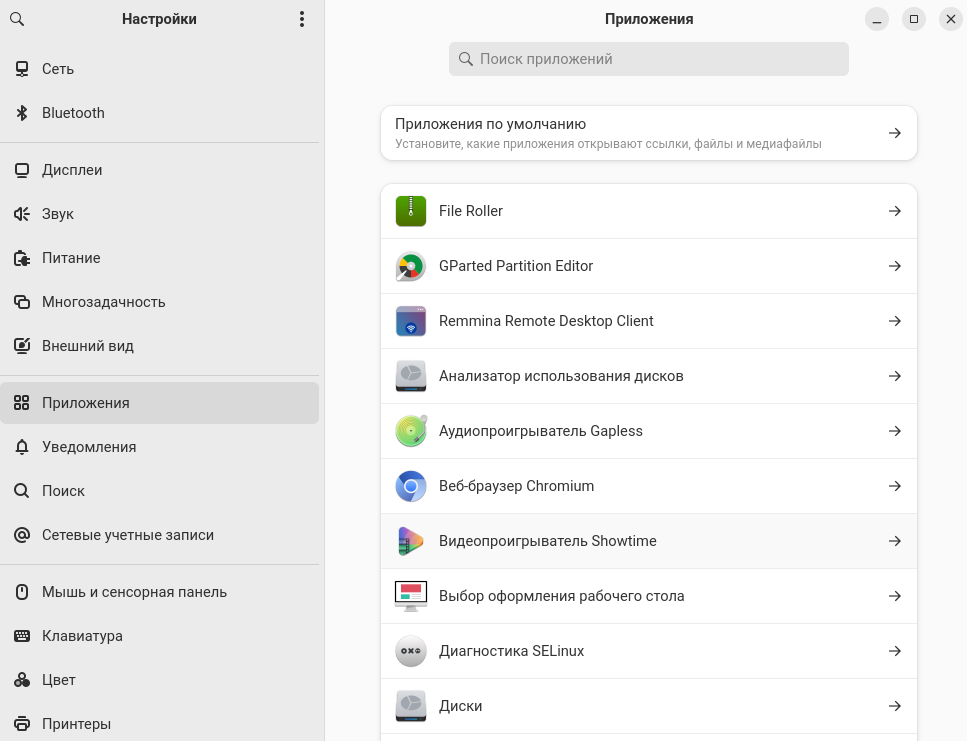
Task: Click the Bluetooth icon in sidebar
Action: point(22,113)
